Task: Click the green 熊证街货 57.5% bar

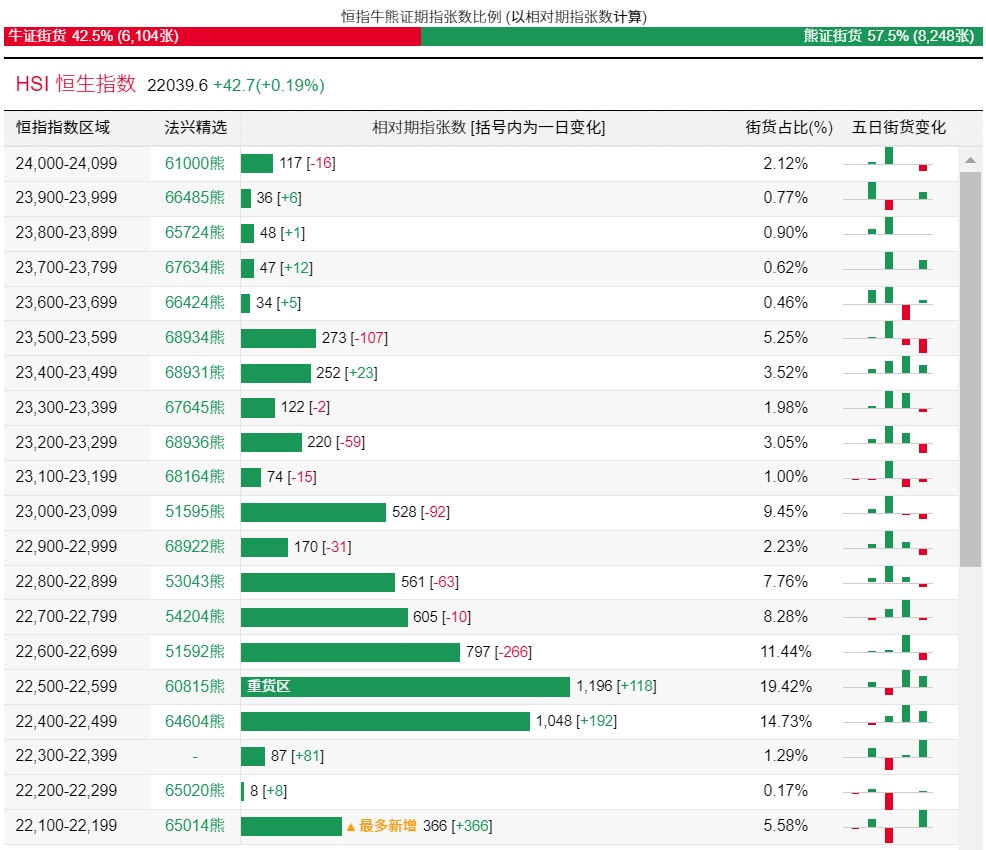Action: click(702, 36)
